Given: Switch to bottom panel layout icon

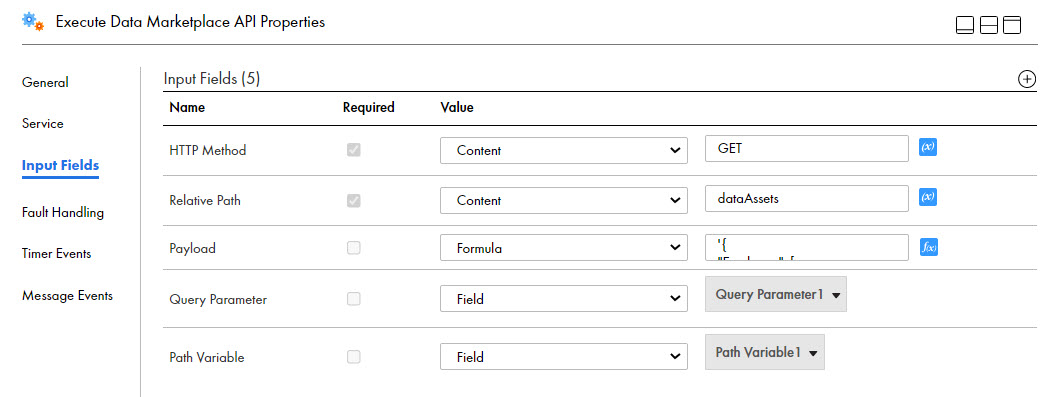Looking at the screenshot, I should (x=965, y=25).
